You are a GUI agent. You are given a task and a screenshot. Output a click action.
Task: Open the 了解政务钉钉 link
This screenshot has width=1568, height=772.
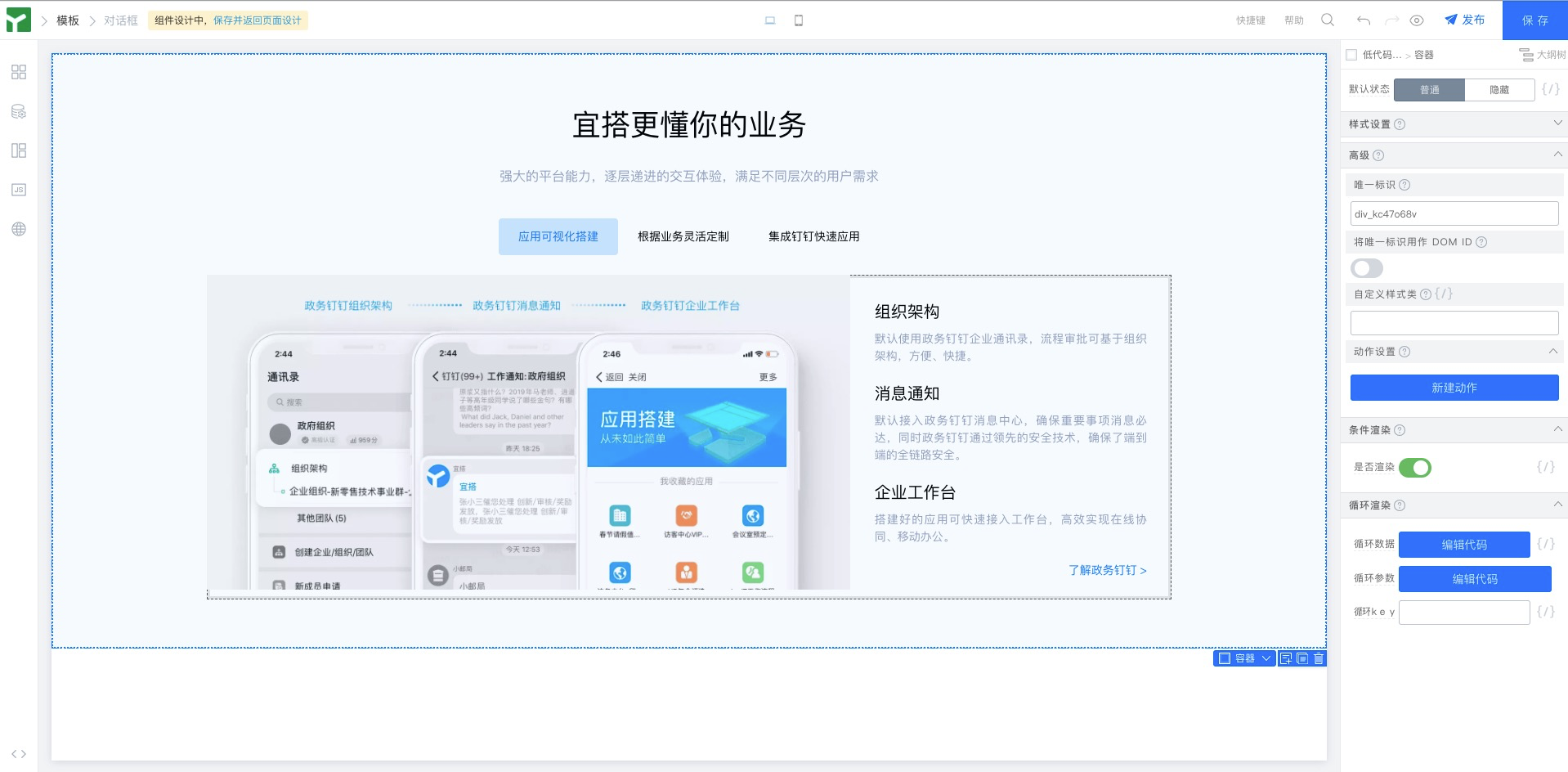pyautogui.click(x=1108, y=570)
